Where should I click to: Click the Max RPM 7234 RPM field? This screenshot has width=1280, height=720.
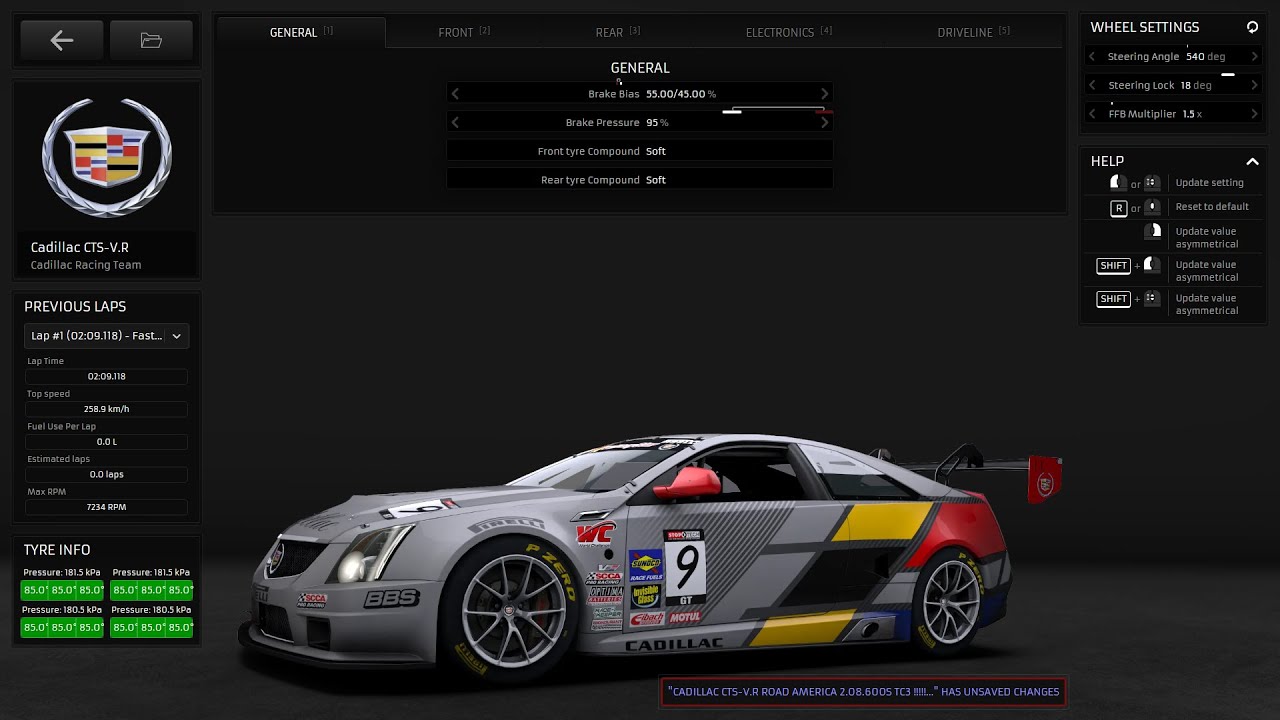coord(107,507)
